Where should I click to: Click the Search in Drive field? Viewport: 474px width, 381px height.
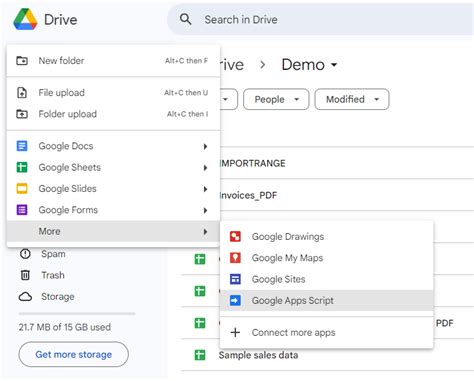tap(320, 19)
